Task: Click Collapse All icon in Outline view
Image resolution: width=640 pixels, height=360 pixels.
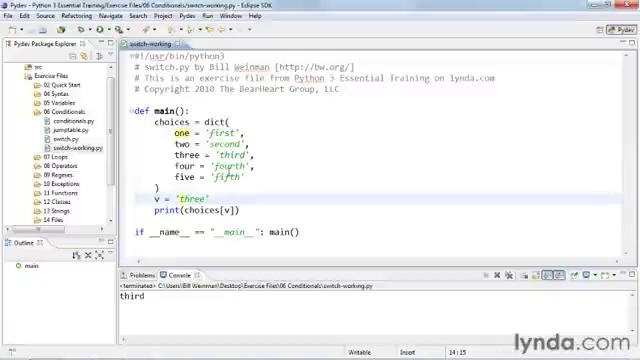Action: 88,256
